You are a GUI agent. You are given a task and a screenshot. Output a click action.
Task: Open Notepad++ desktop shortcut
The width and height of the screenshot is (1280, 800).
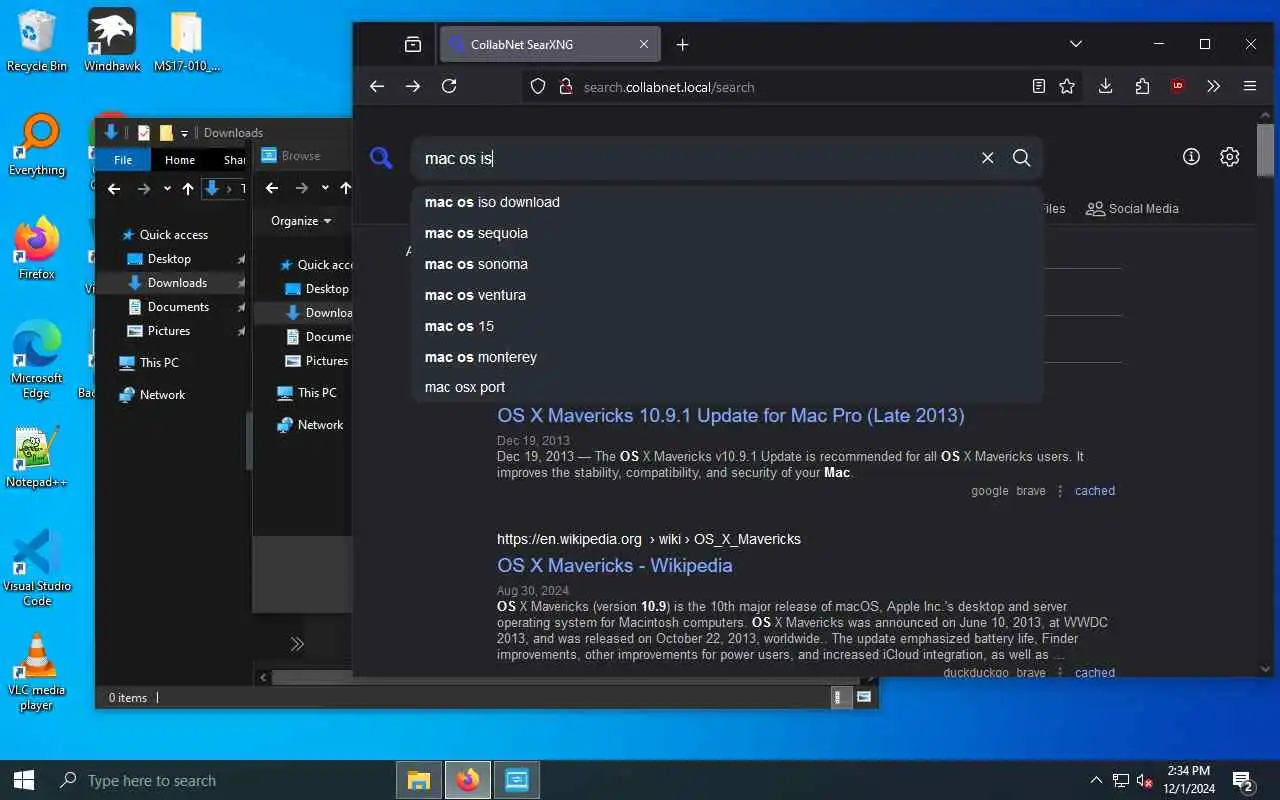(37, 458)
